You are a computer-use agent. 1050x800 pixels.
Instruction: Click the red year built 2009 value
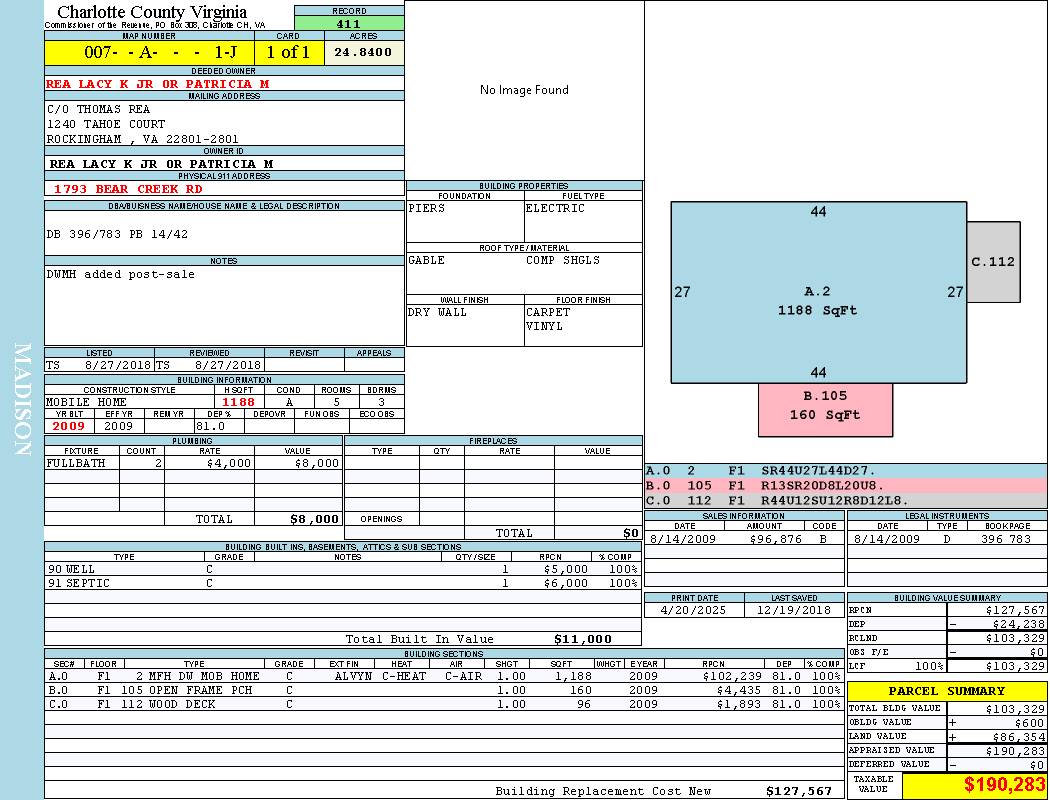click(69, 426)
